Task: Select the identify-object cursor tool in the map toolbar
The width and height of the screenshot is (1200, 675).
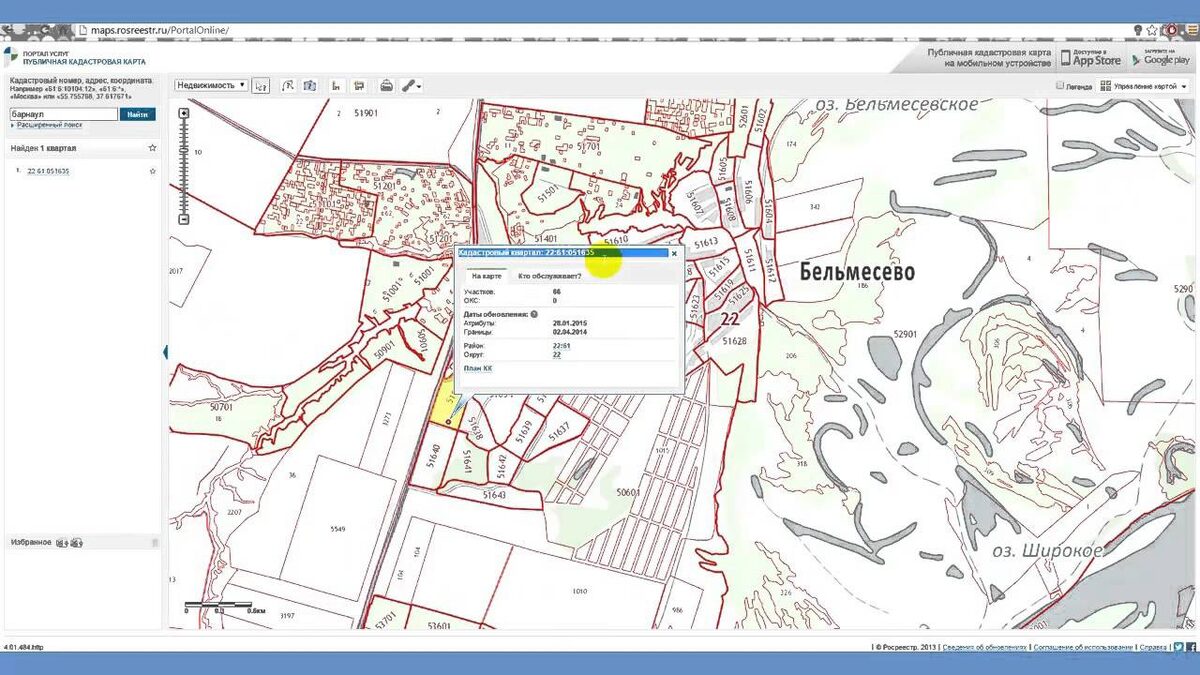Action: (261, 85)
